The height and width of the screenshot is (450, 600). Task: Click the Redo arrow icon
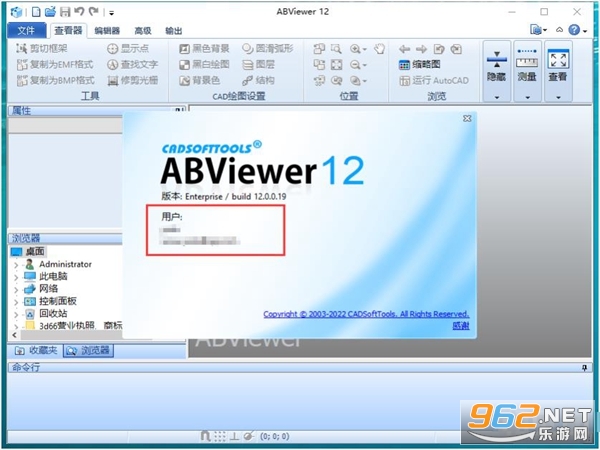pyautogui.click(x=94, y=12)
